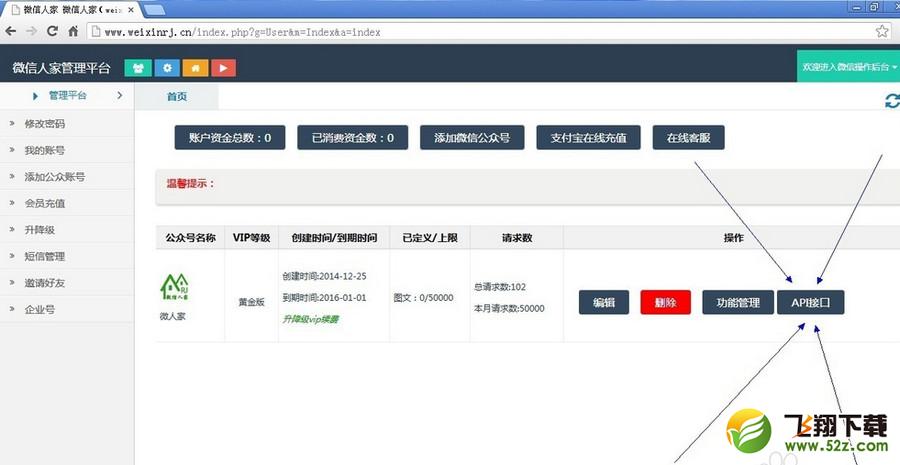This screenshot has height=465, width=900.
Task: Open 会员充值 in the sidebar
Action: 67,203
